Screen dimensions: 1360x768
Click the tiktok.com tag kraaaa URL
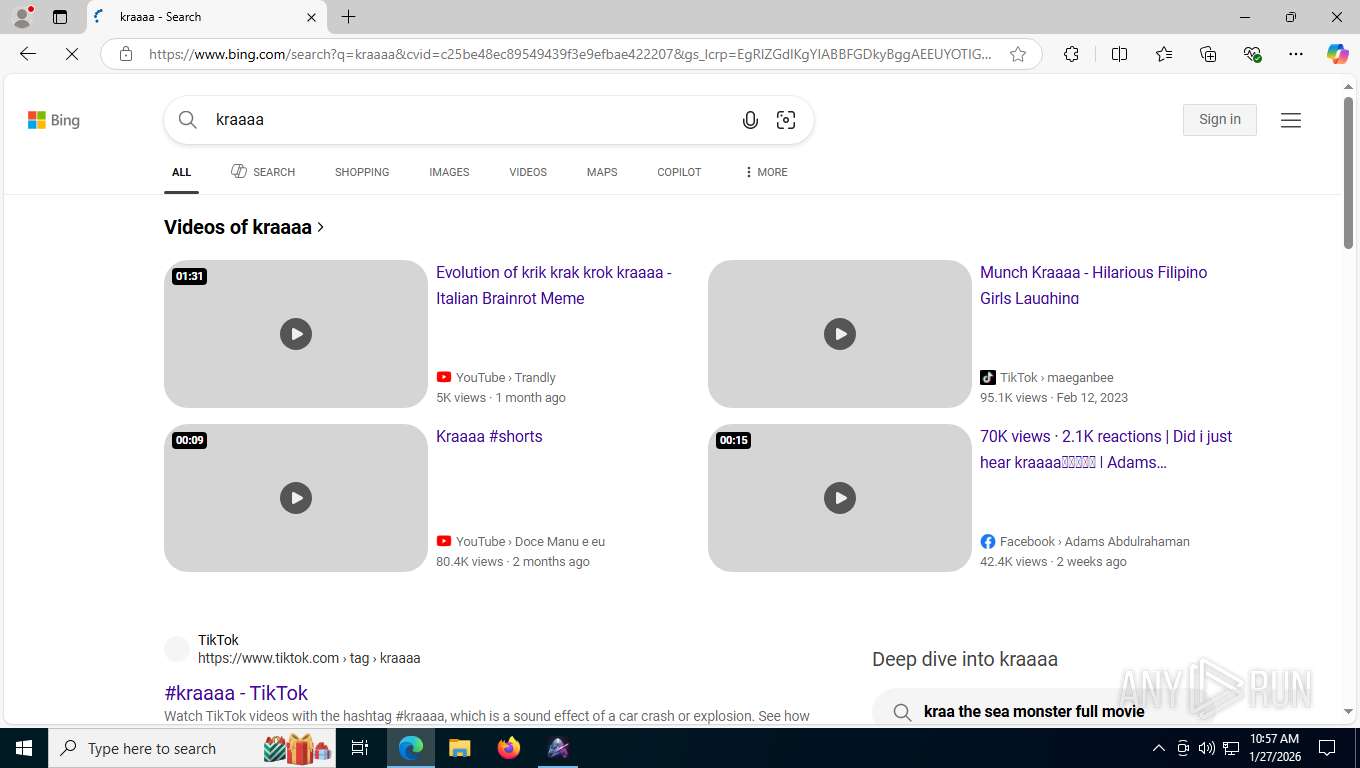point(309,658)
